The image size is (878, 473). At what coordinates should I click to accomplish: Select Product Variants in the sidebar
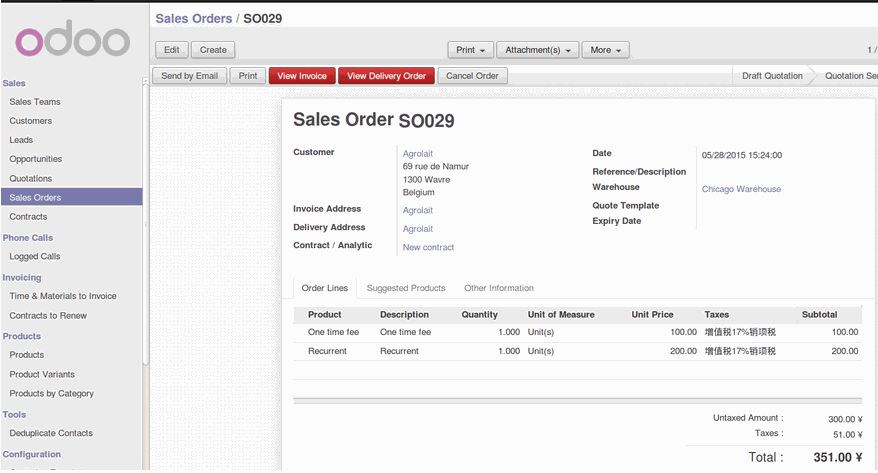pos(42,374)
